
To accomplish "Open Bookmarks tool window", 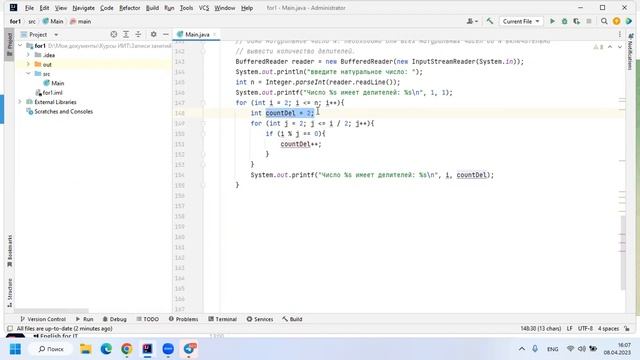I will 10,251.
